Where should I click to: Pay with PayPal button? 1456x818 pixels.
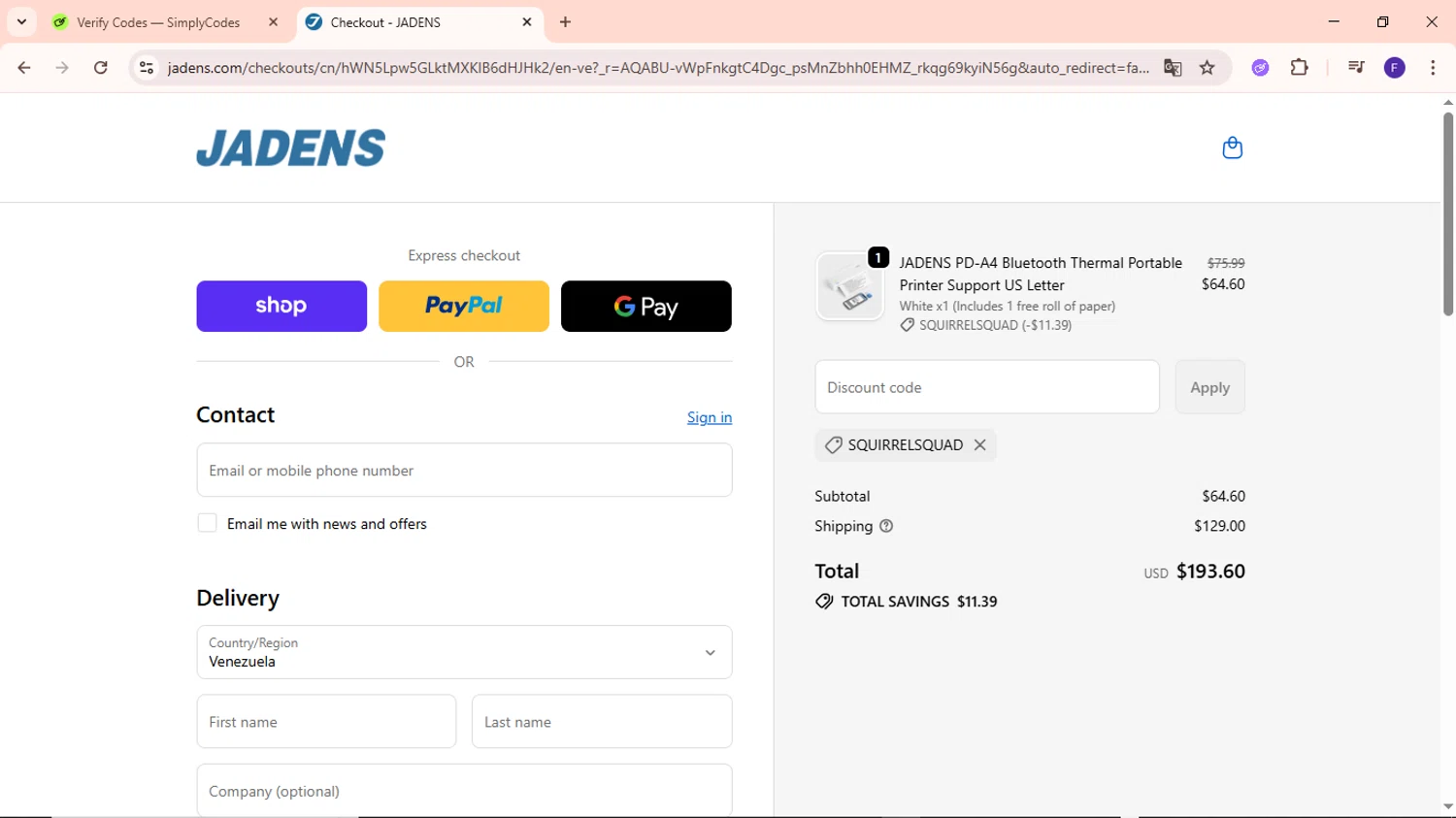tap(464, 306)
